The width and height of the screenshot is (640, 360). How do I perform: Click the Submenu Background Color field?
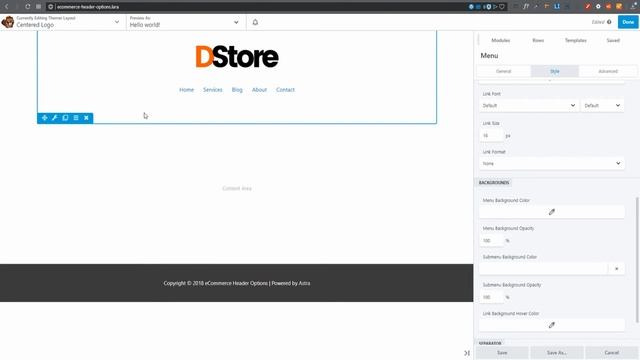pos(544,269)
